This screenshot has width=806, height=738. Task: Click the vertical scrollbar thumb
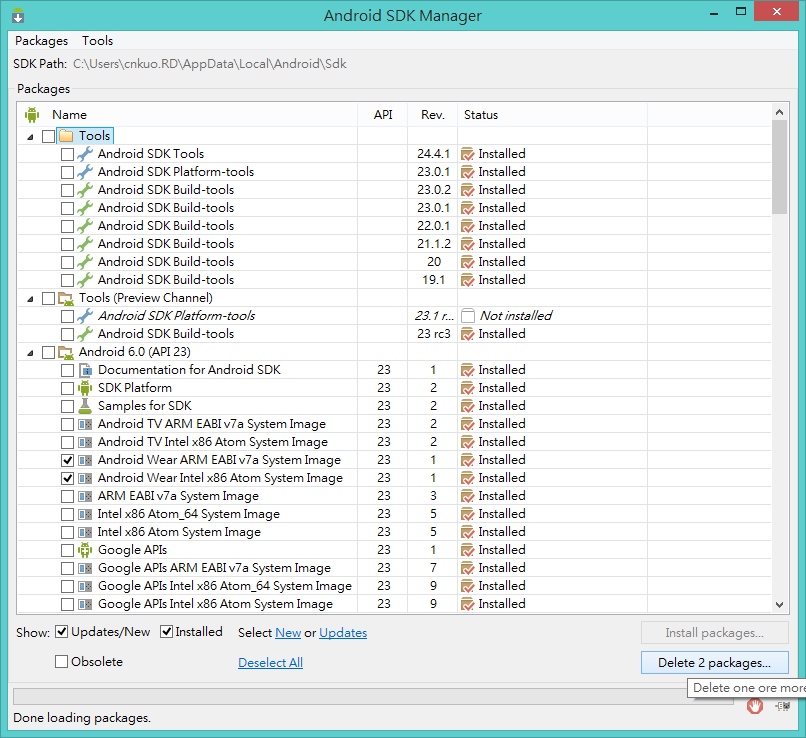[779, 167]
